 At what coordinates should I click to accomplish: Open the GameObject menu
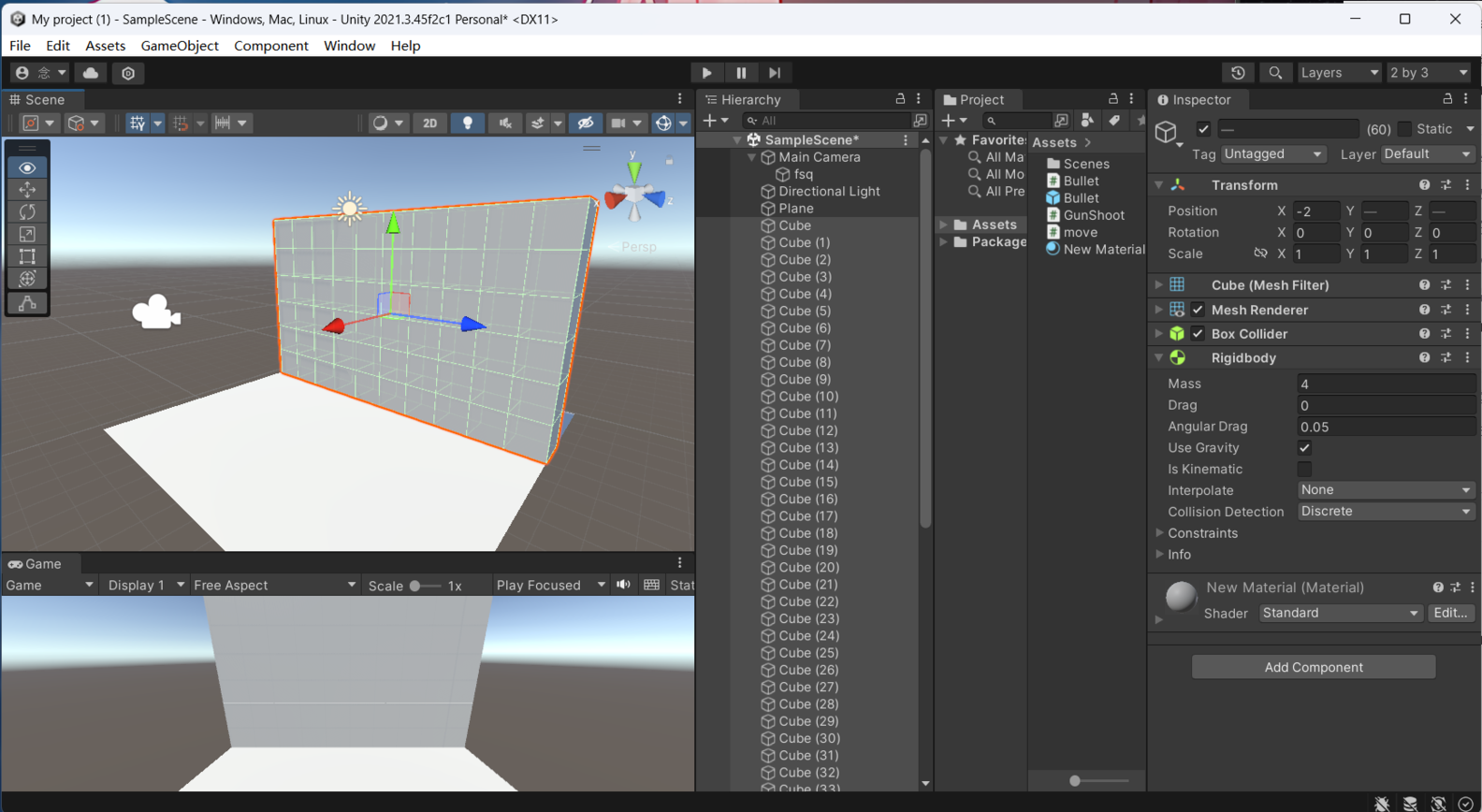pyautogui.click(x=179, y=46)
